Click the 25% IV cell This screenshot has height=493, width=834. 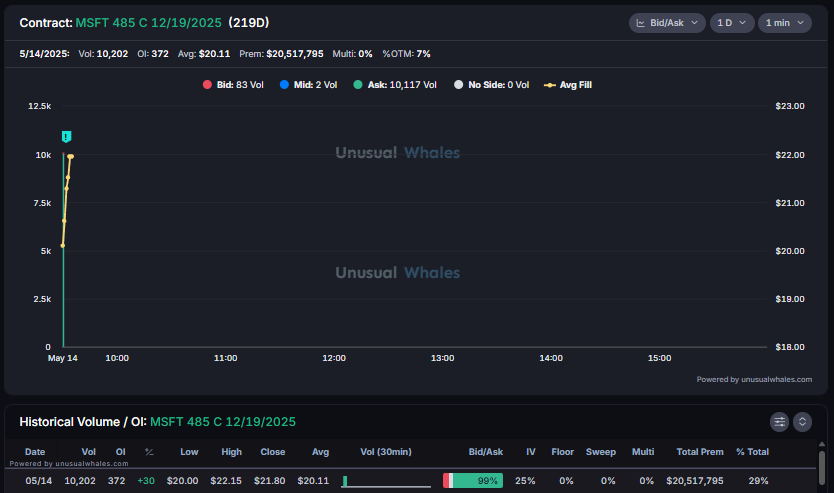(x=525, y=481)
